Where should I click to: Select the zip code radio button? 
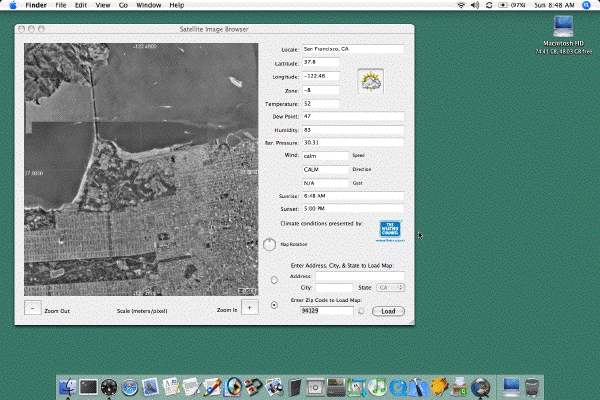tap(274, 305)
